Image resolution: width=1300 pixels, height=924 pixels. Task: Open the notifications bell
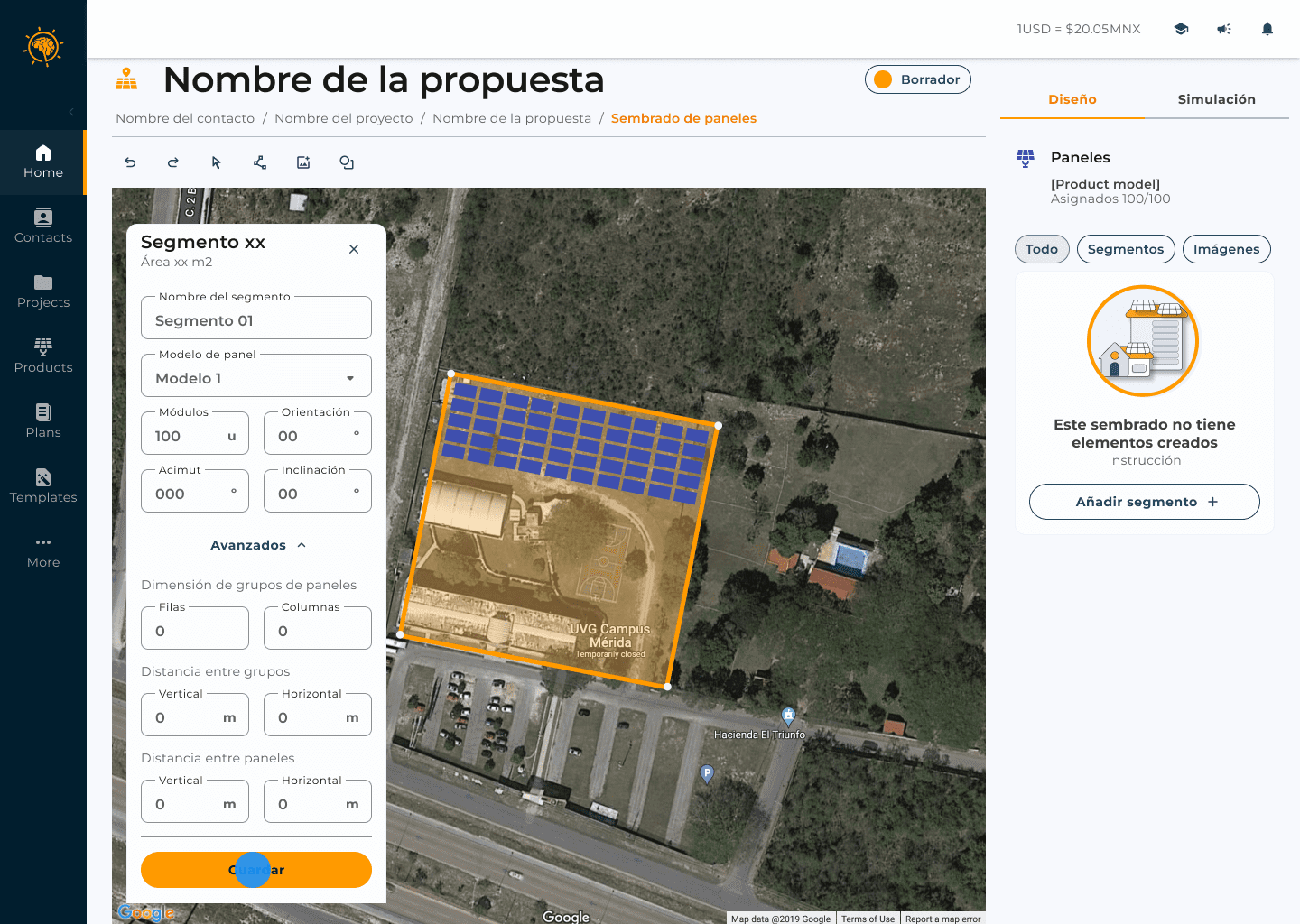(1267, 29)
